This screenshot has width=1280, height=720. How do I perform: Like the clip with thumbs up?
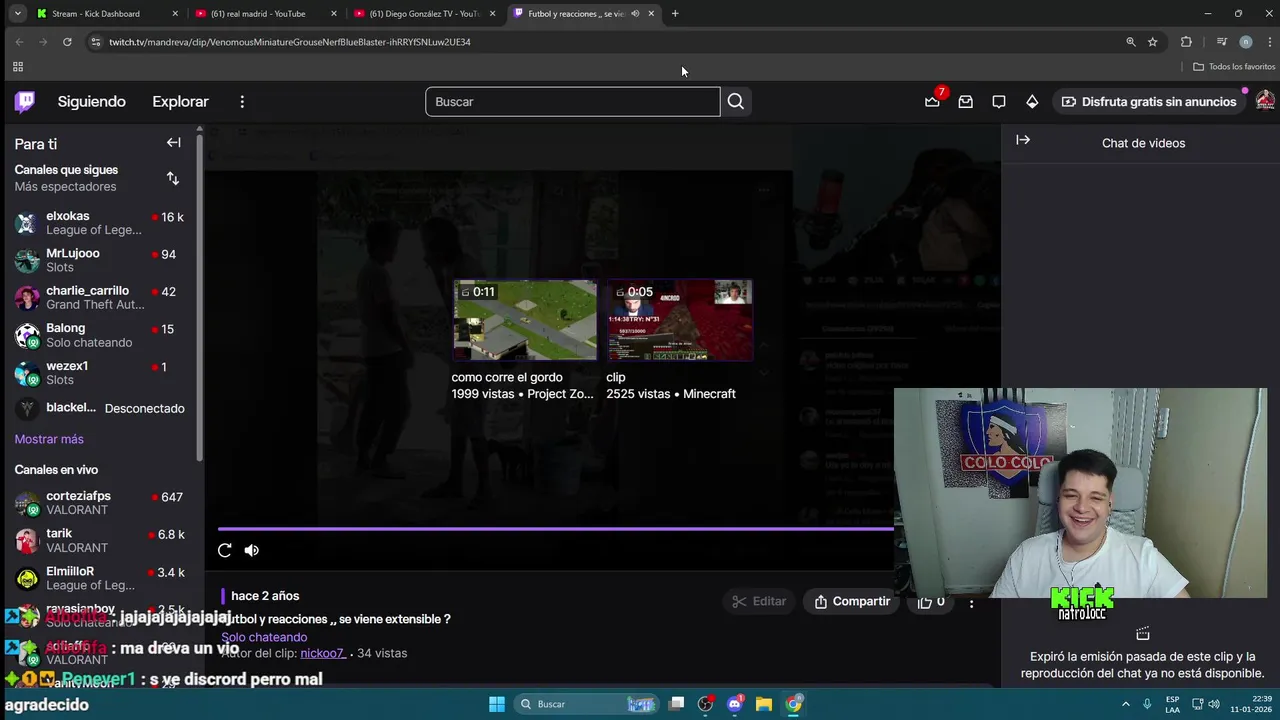pos(931,601)
